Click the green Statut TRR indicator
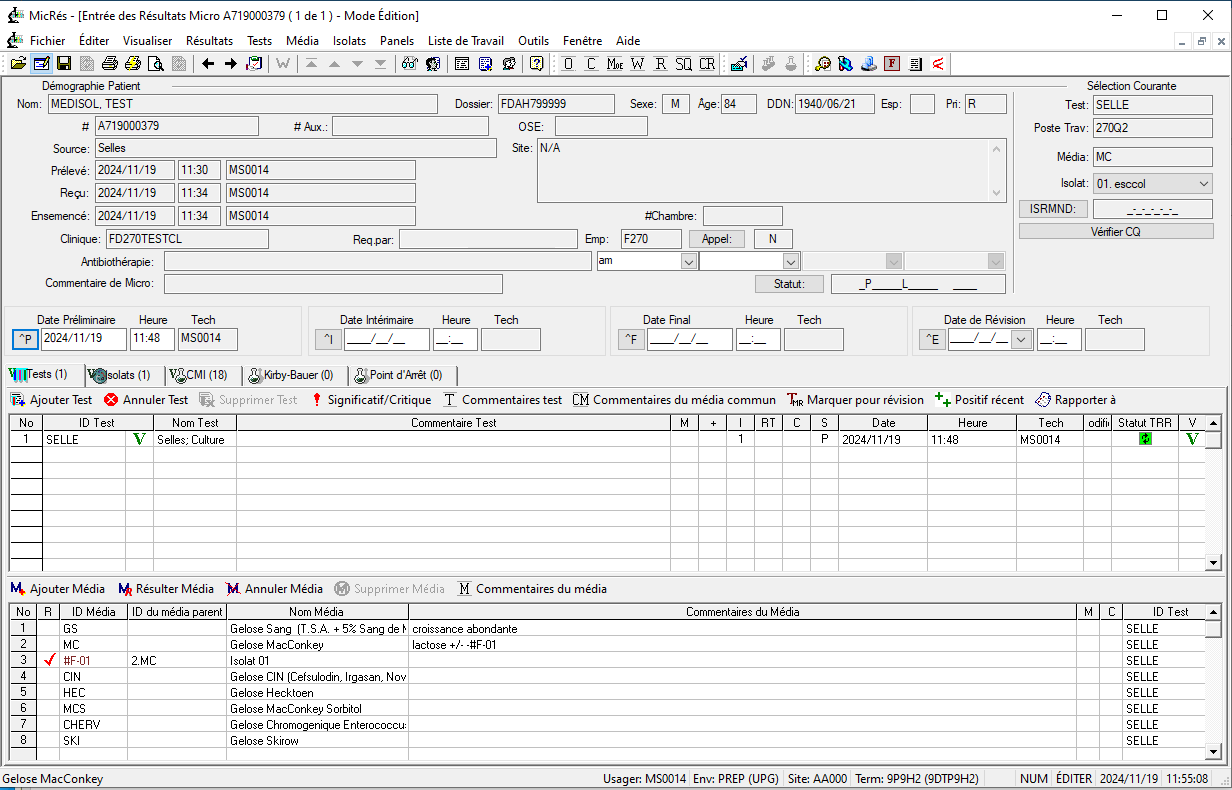The height and width of the screenshot is (790, 1232). (x=1145, y=440)
